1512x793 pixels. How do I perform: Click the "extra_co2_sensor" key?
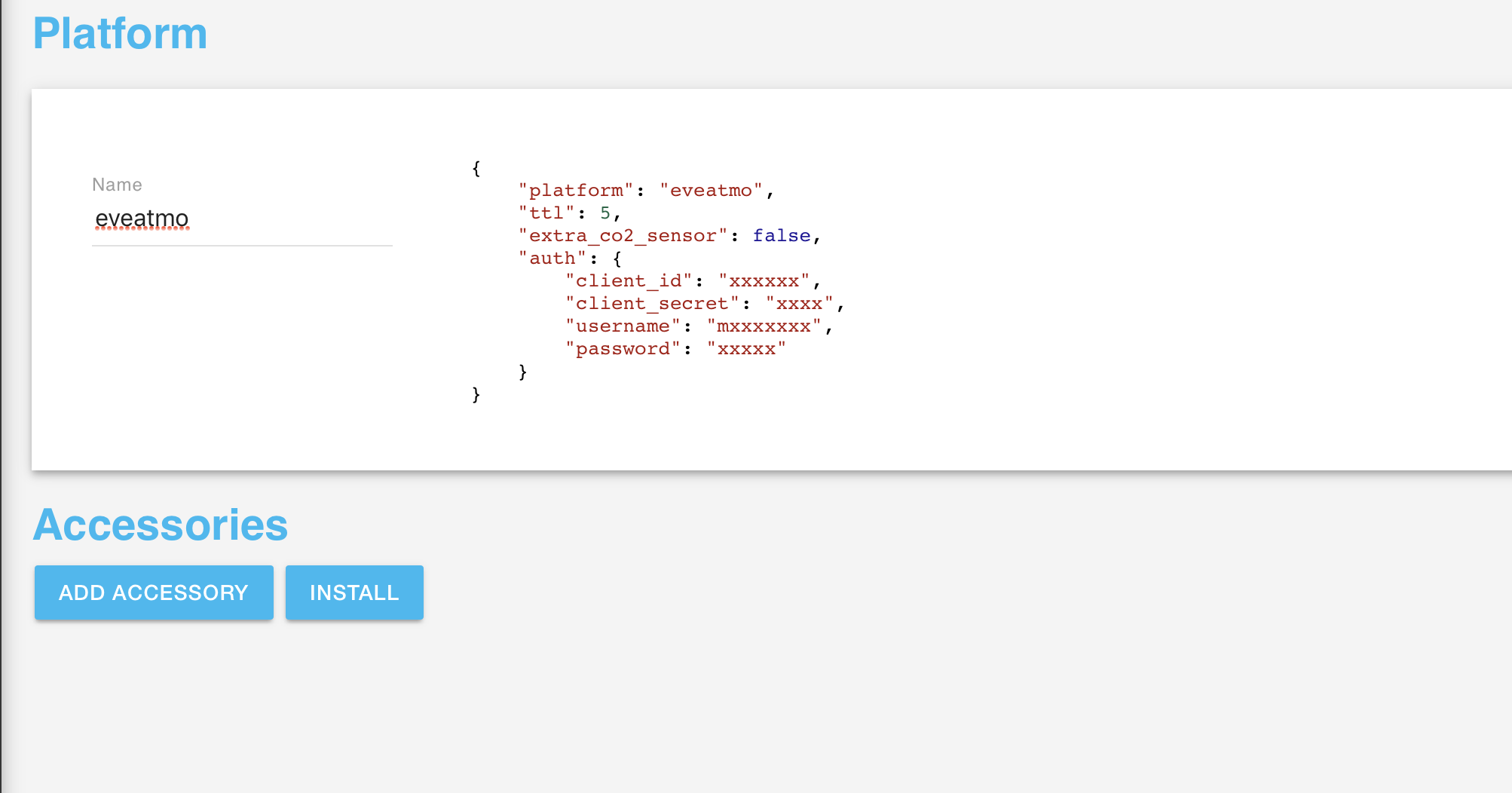pos(623,236)
